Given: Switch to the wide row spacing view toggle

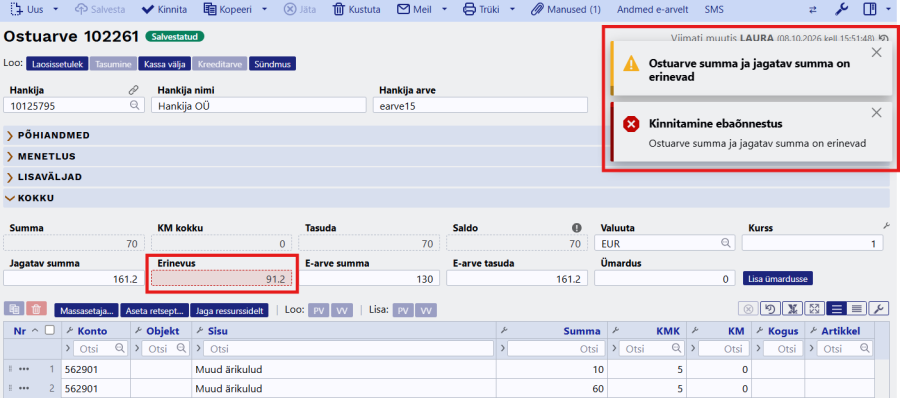Looking at the screenshot, I should click(x=836, y=310).
